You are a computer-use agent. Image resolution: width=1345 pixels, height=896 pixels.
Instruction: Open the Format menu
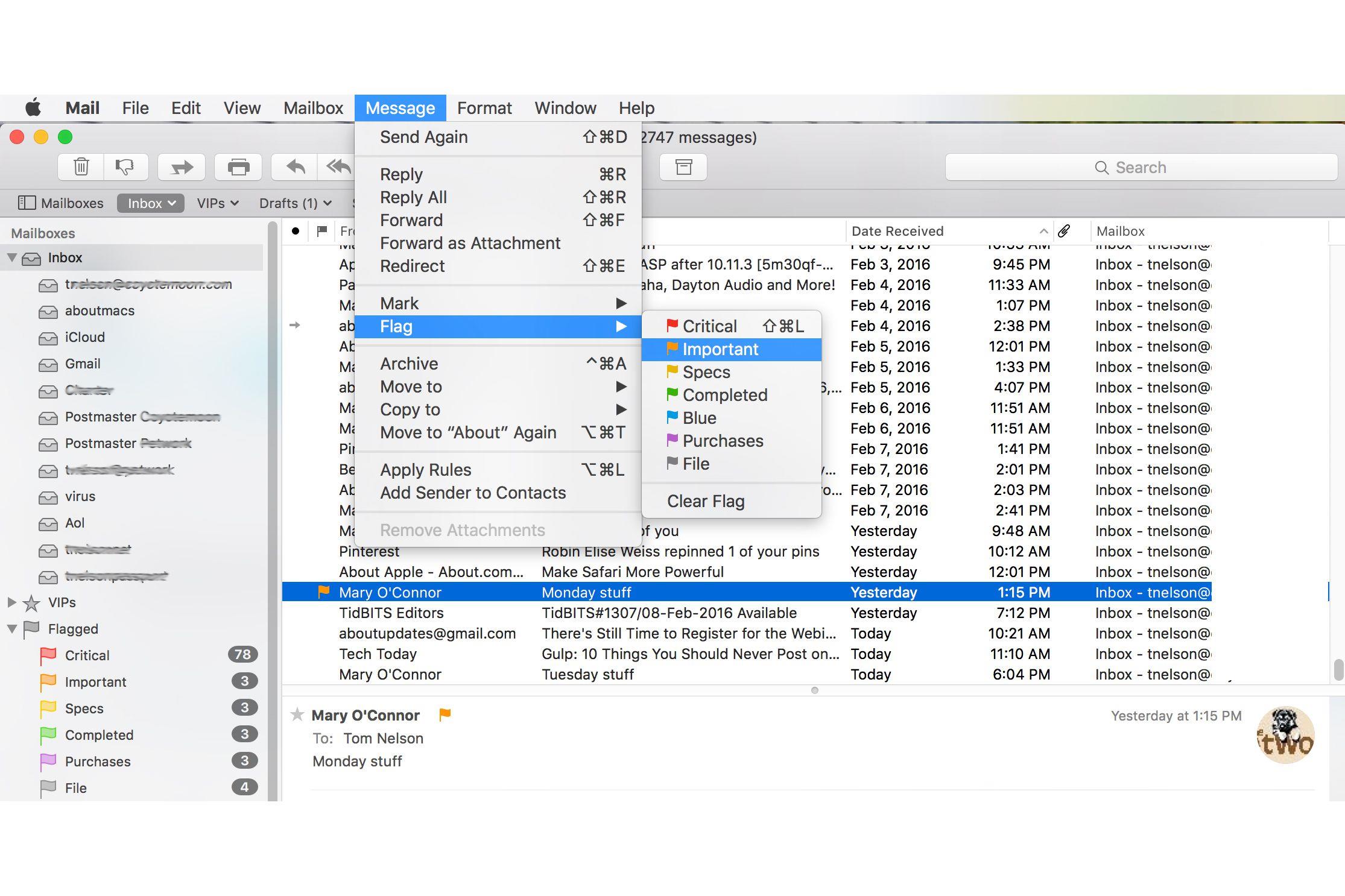coord(484,108)
